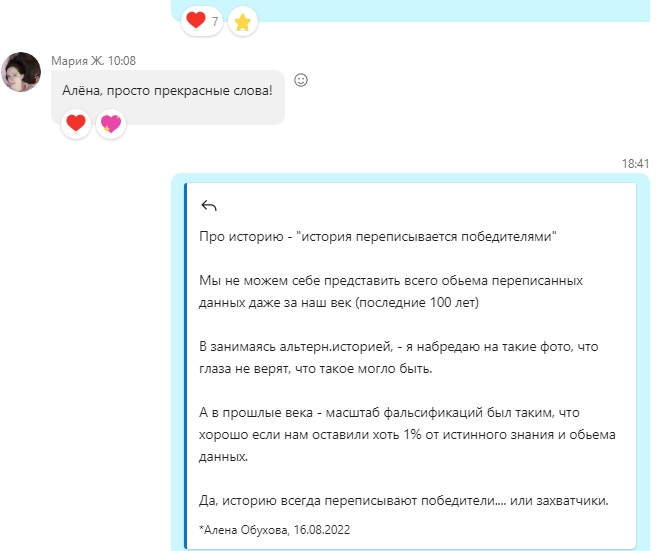
Task: Click the attribution "*Алена Обухова, 16.08.2022"
Action: click(x=275, y=529)
